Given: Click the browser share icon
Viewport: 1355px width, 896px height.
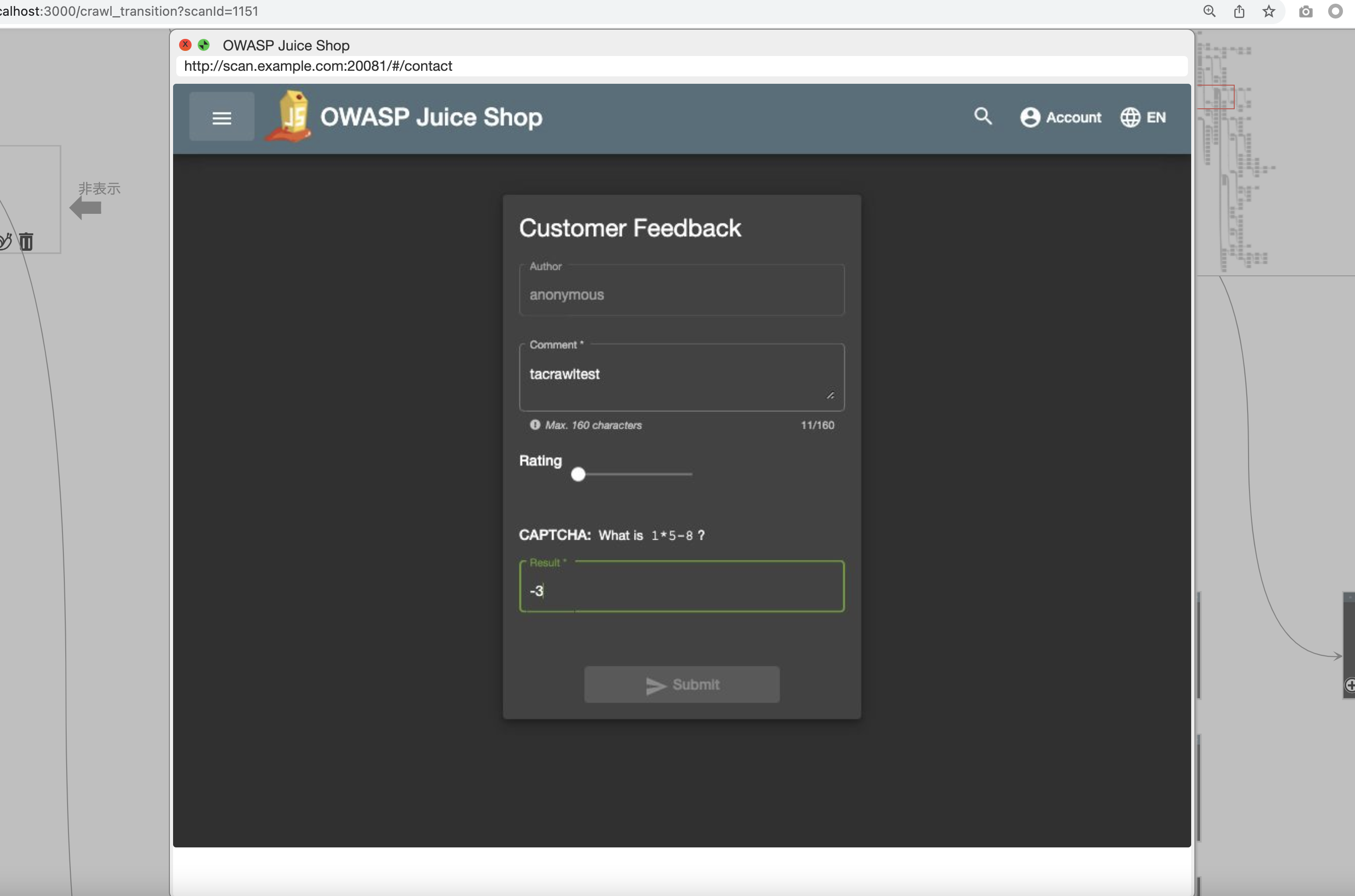Looking at the screenshot, I should coord(1239,12).
